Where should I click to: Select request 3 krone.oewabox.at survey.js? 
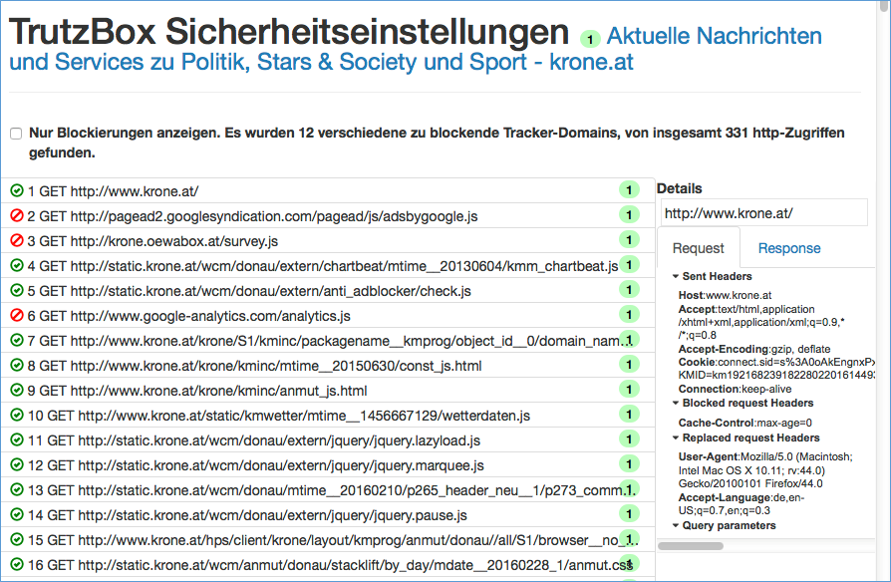click(x=153, y=241)
